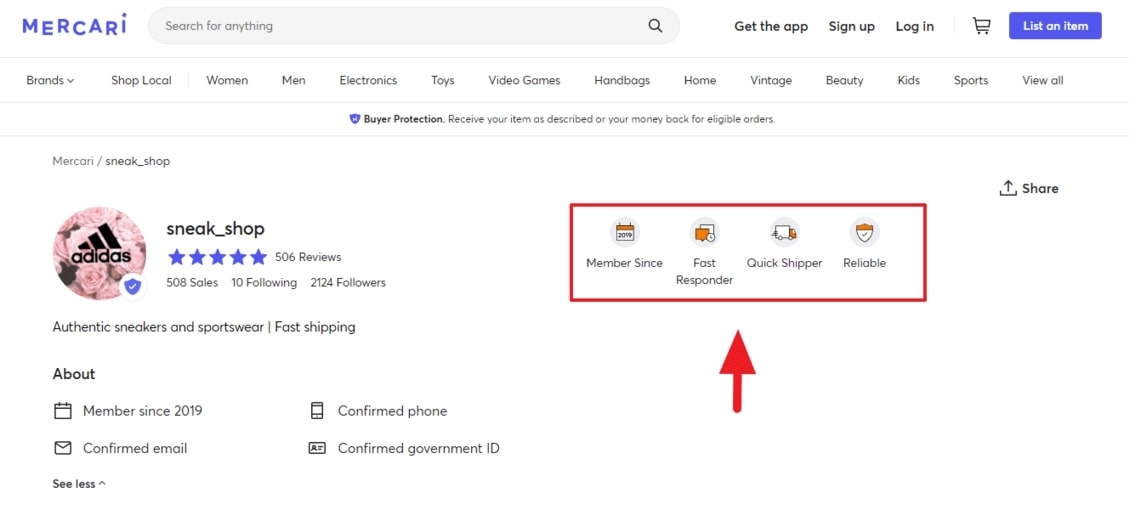Open the Vintage category
Image resolution: width=1129 pixels, height=514 pixels.
click(x=771, y=81)
